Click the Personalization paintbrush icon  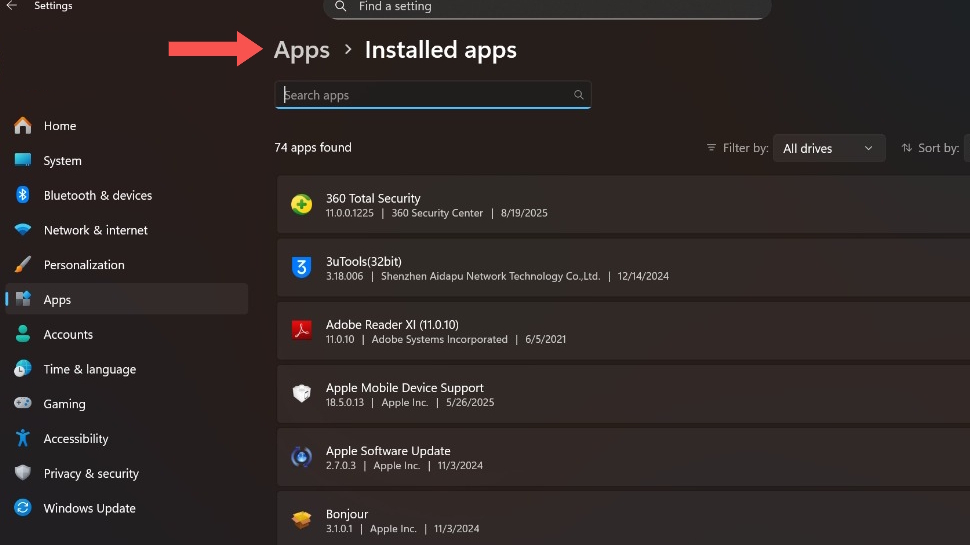pyautogui.click(x=23, y=264)
